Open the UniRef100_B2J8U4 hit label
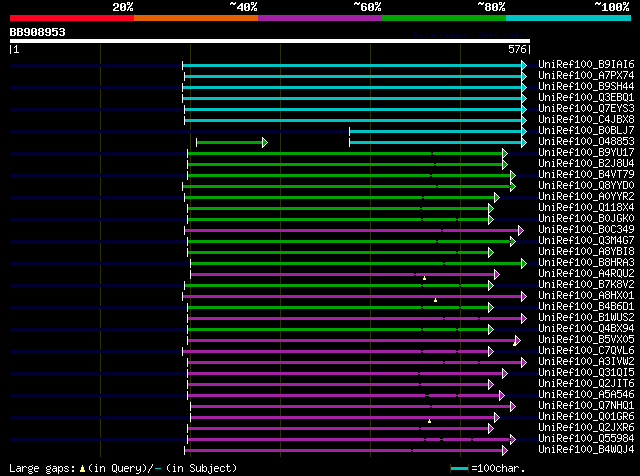This screenshot has width=640, height=476. pos(586,163)
